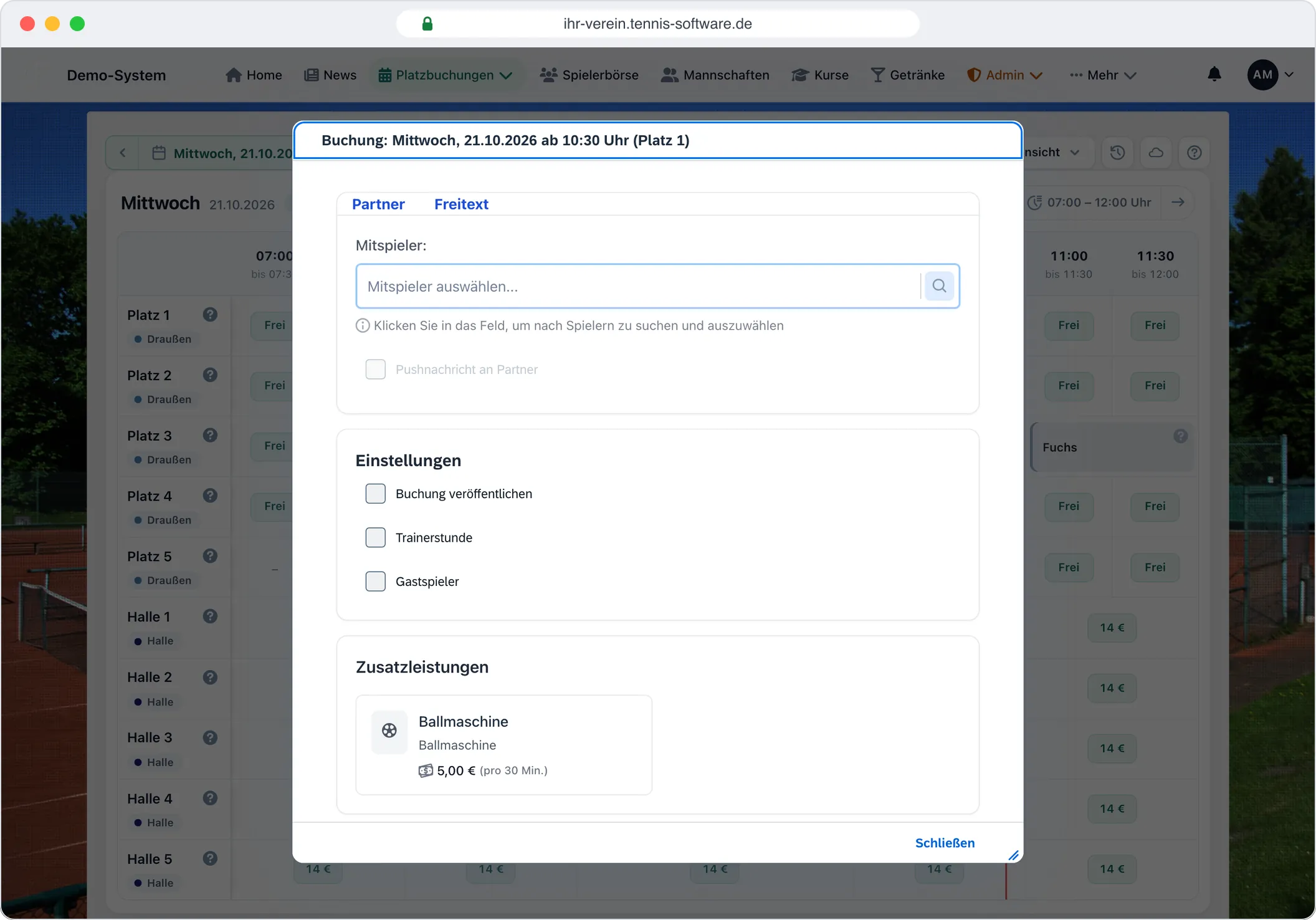Click the search icon in Mitspieler field
The height and width of the screenshot is (920, 1316).
(939, 286)
